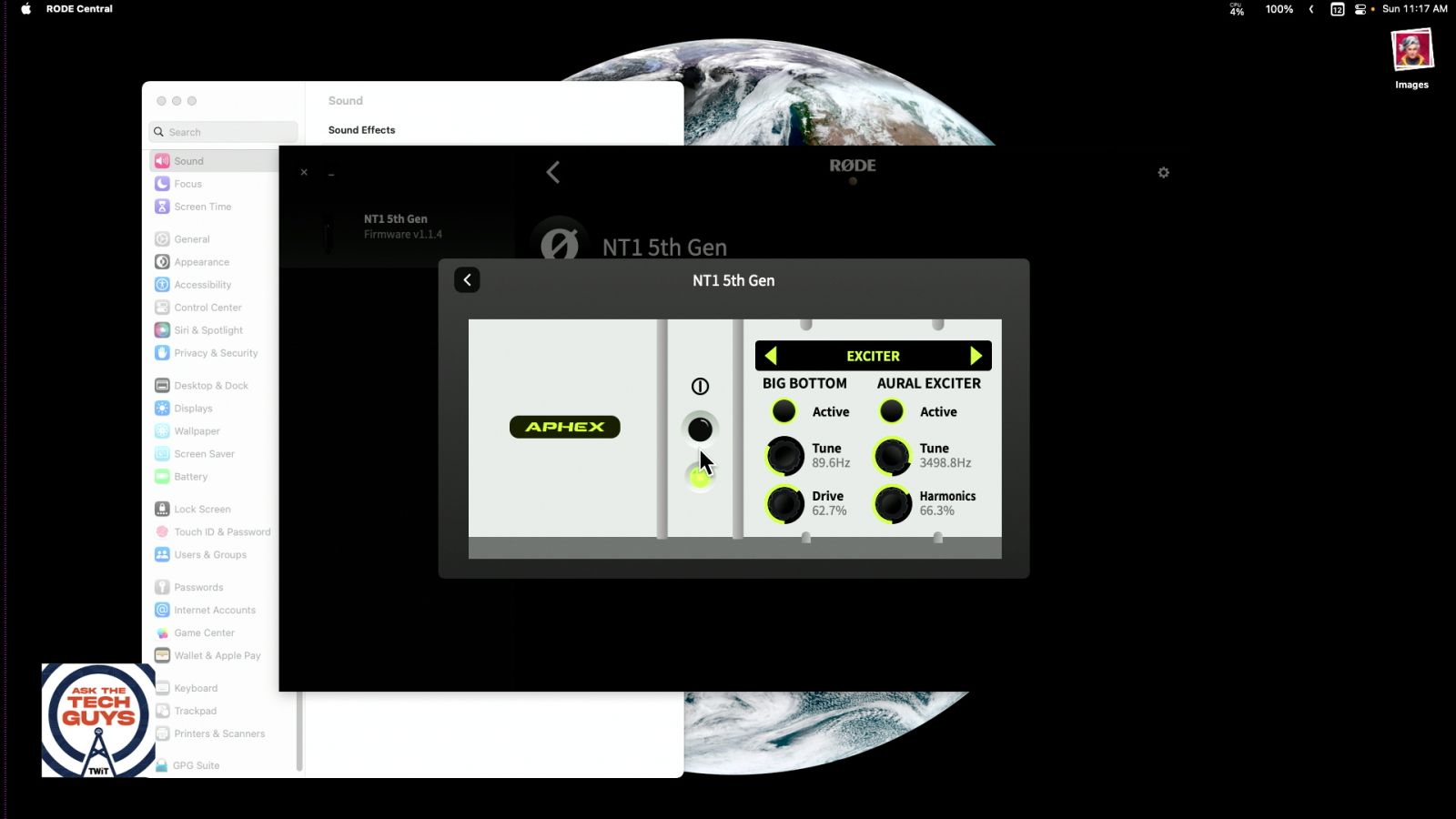This screenshot has width=1456, height=819.
Task: Open Desktop & Dock settings
Action: pos(211,386)
